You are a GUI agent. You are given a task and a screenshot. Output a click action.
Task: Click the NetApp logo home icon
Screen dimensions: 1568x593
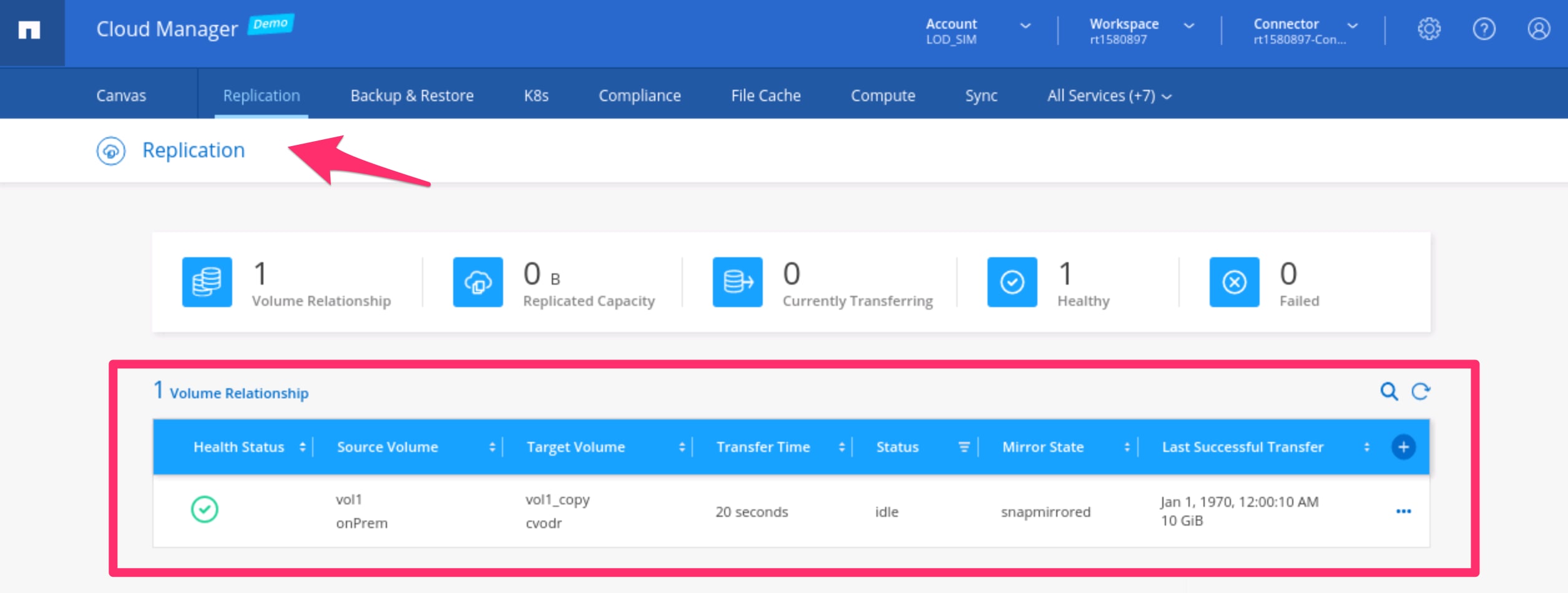29,30
